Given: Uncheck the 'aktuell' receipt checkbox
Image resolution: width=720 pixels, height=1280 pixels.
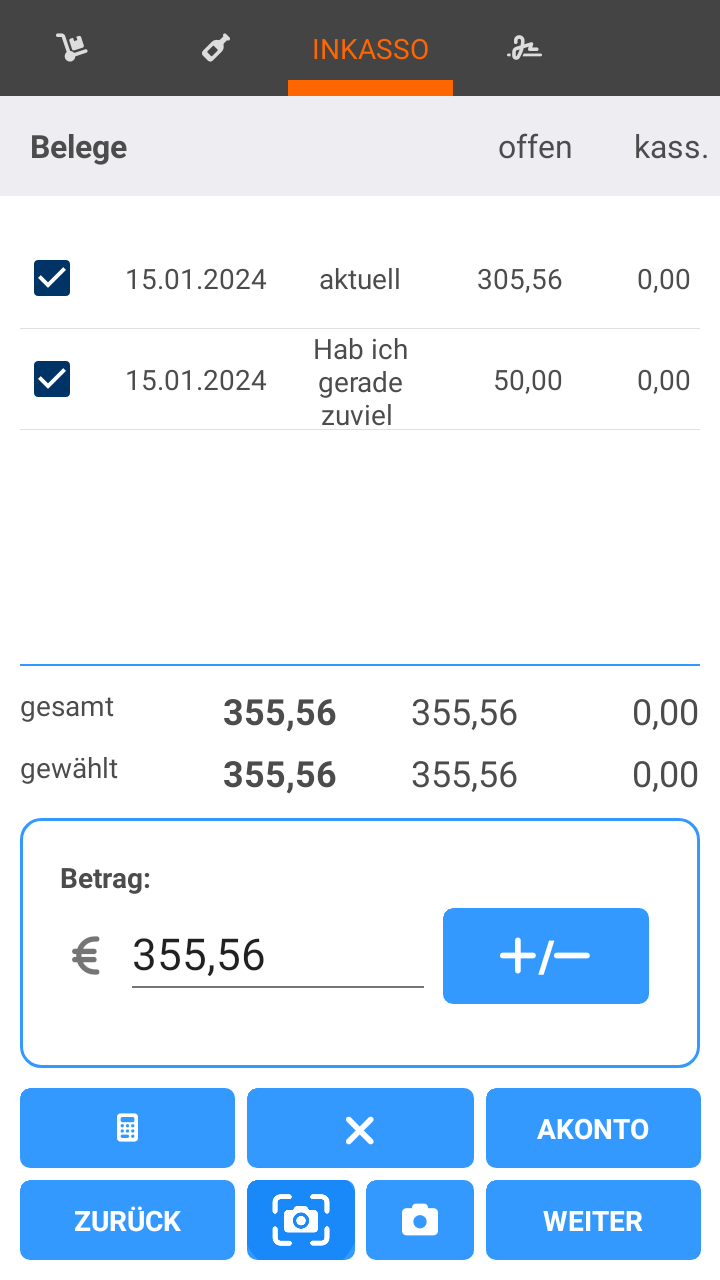Looking at the screenshot, I should click(x=52, y=278).
